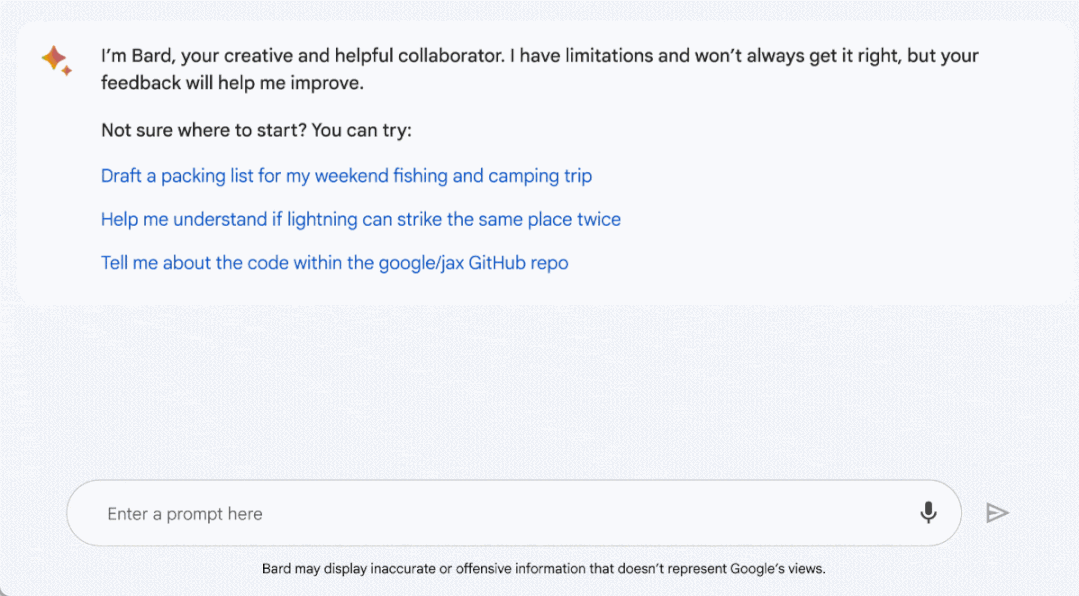
Task: Start dictation with the mic button
Action: coord(928,513)
